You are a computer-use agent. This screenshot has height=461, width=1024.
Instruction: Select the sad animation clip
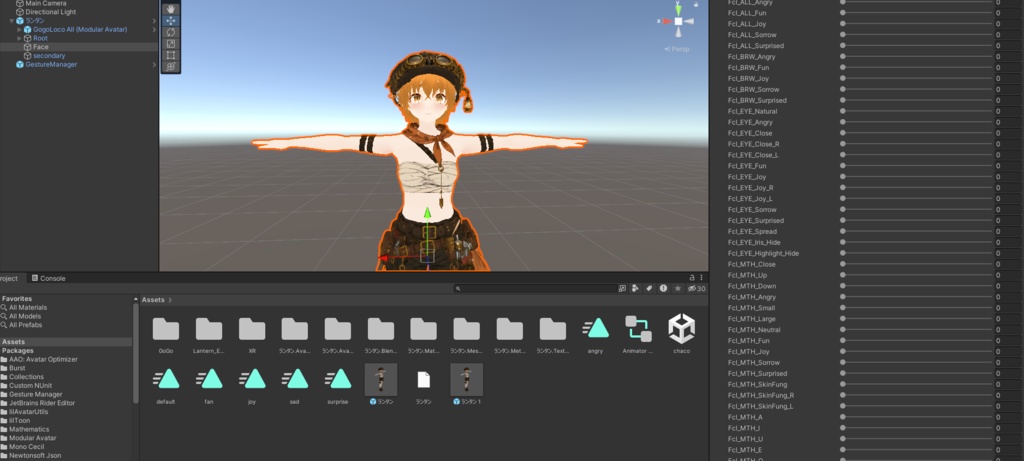coord(295,379)
